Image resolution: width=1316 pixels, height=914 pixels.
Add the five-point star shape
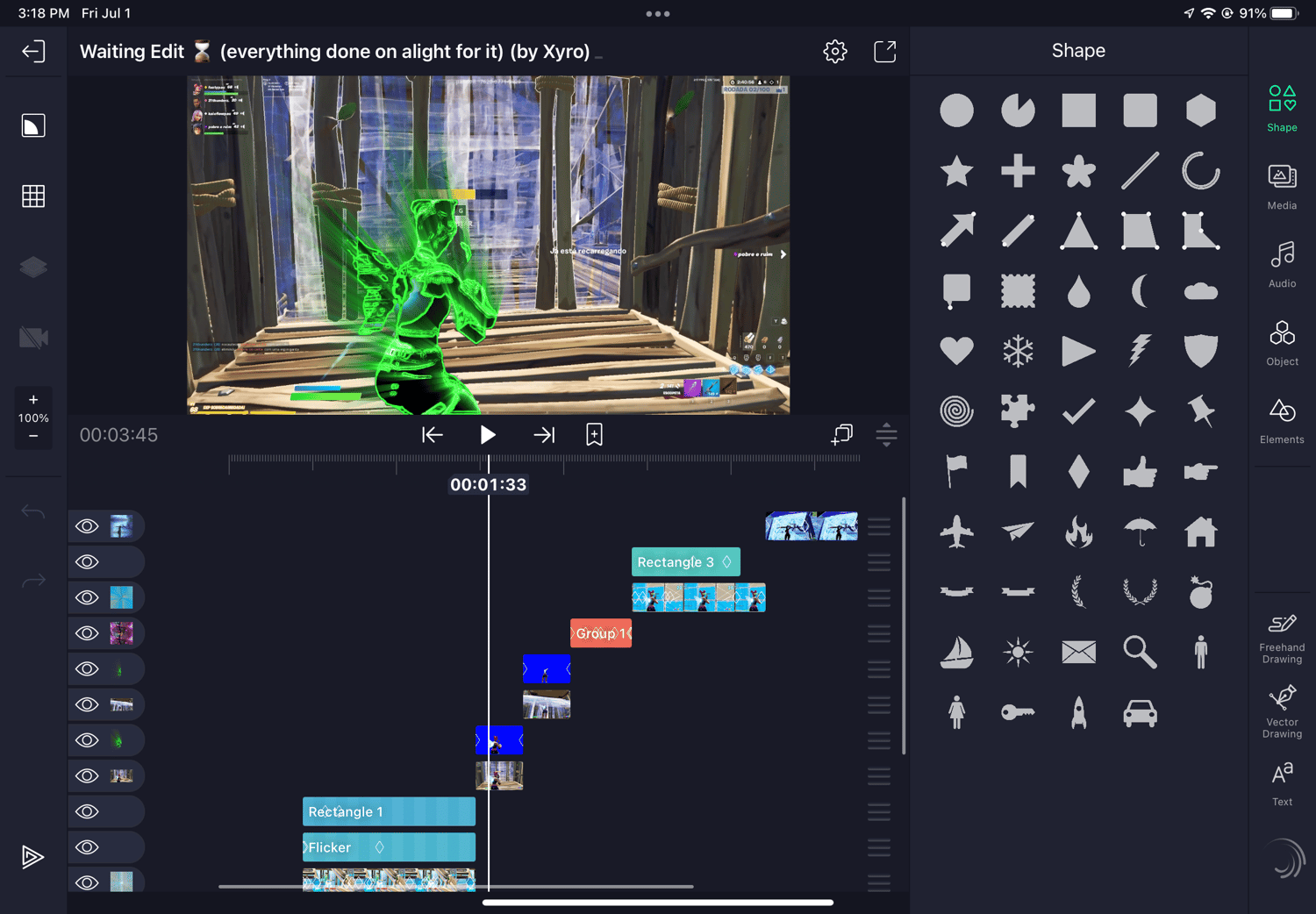(x=956, y=171)
